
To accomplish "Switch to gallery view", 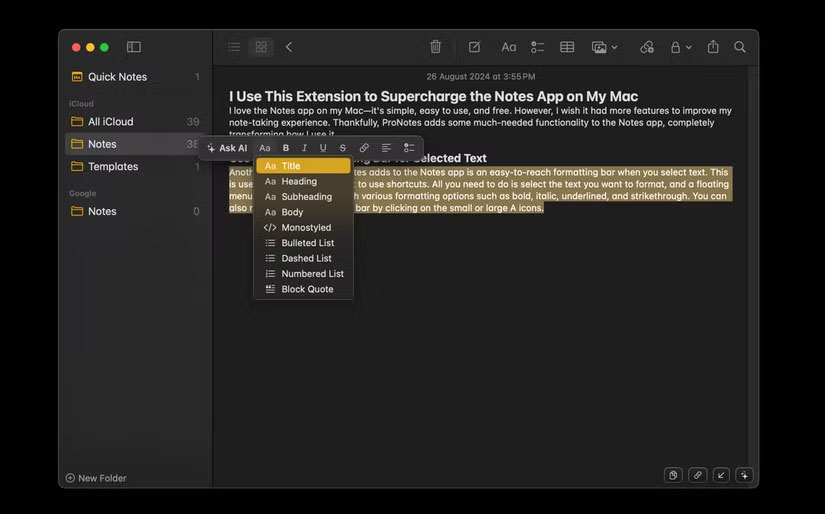I will click(261, 47).
